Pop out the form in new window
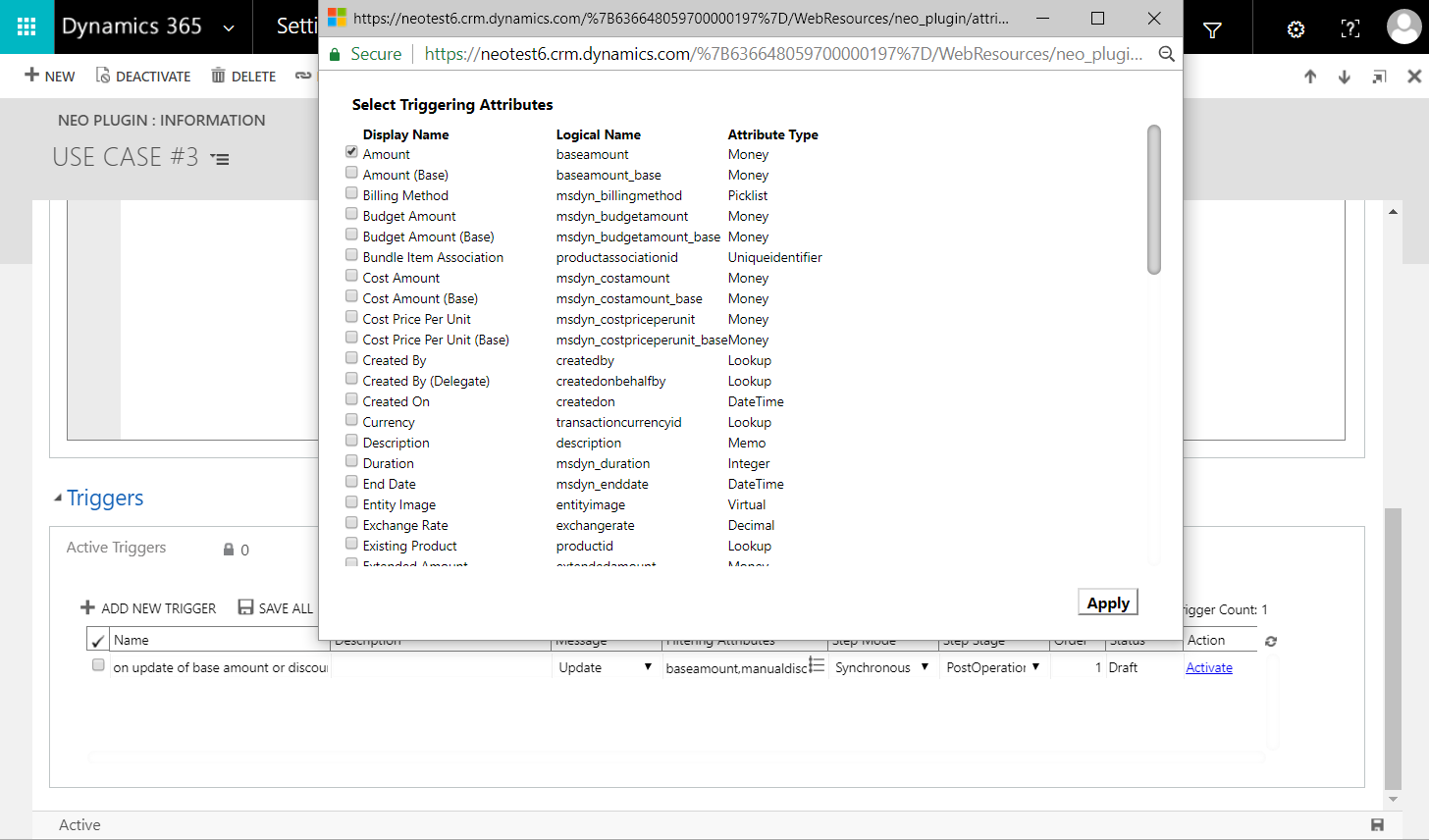The height and width of the screenshot is (840, 1429). pyautogui.click(x=1379, y=77)
